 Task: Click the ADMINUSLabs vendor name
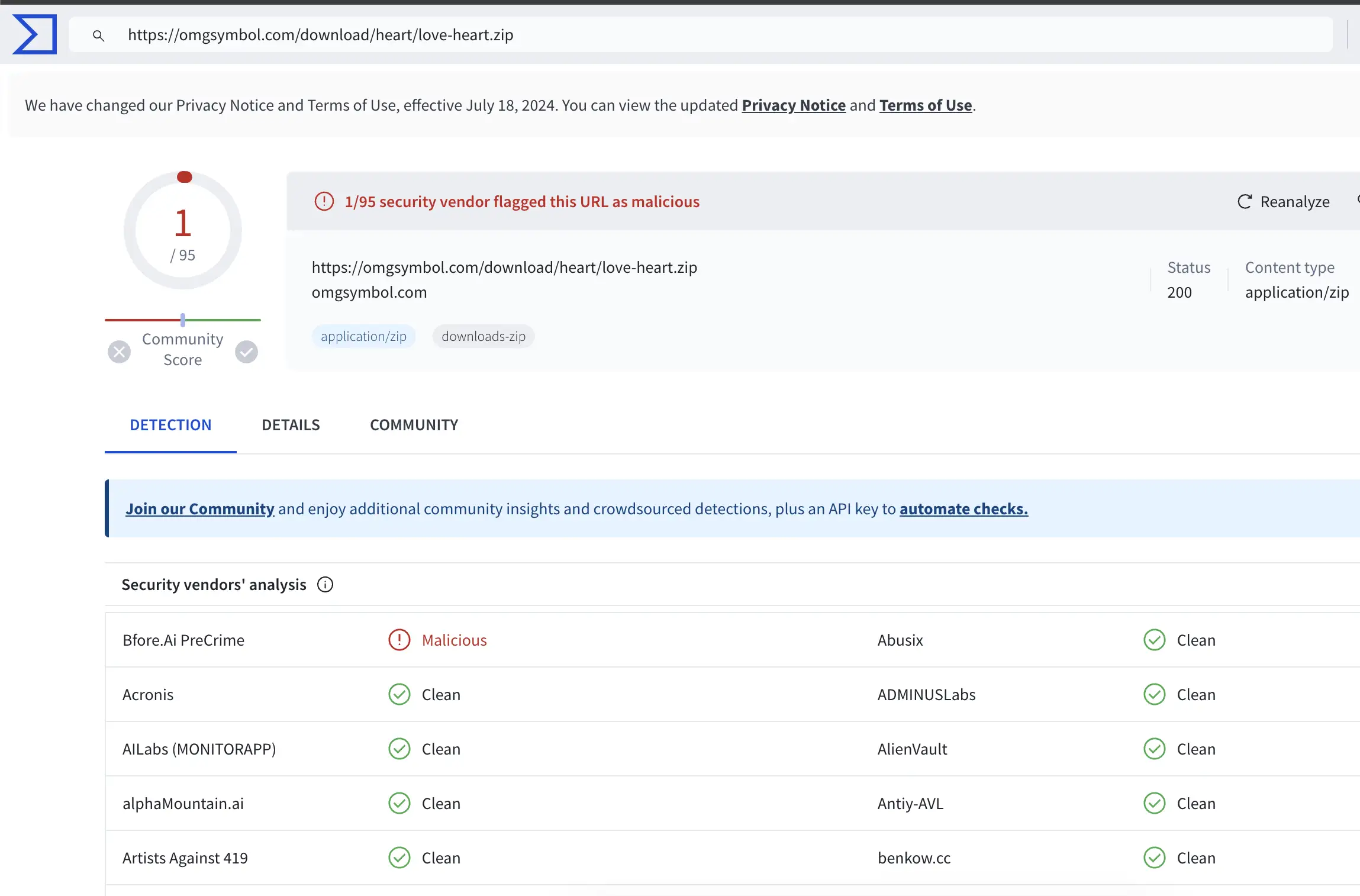tap(927, 695)
